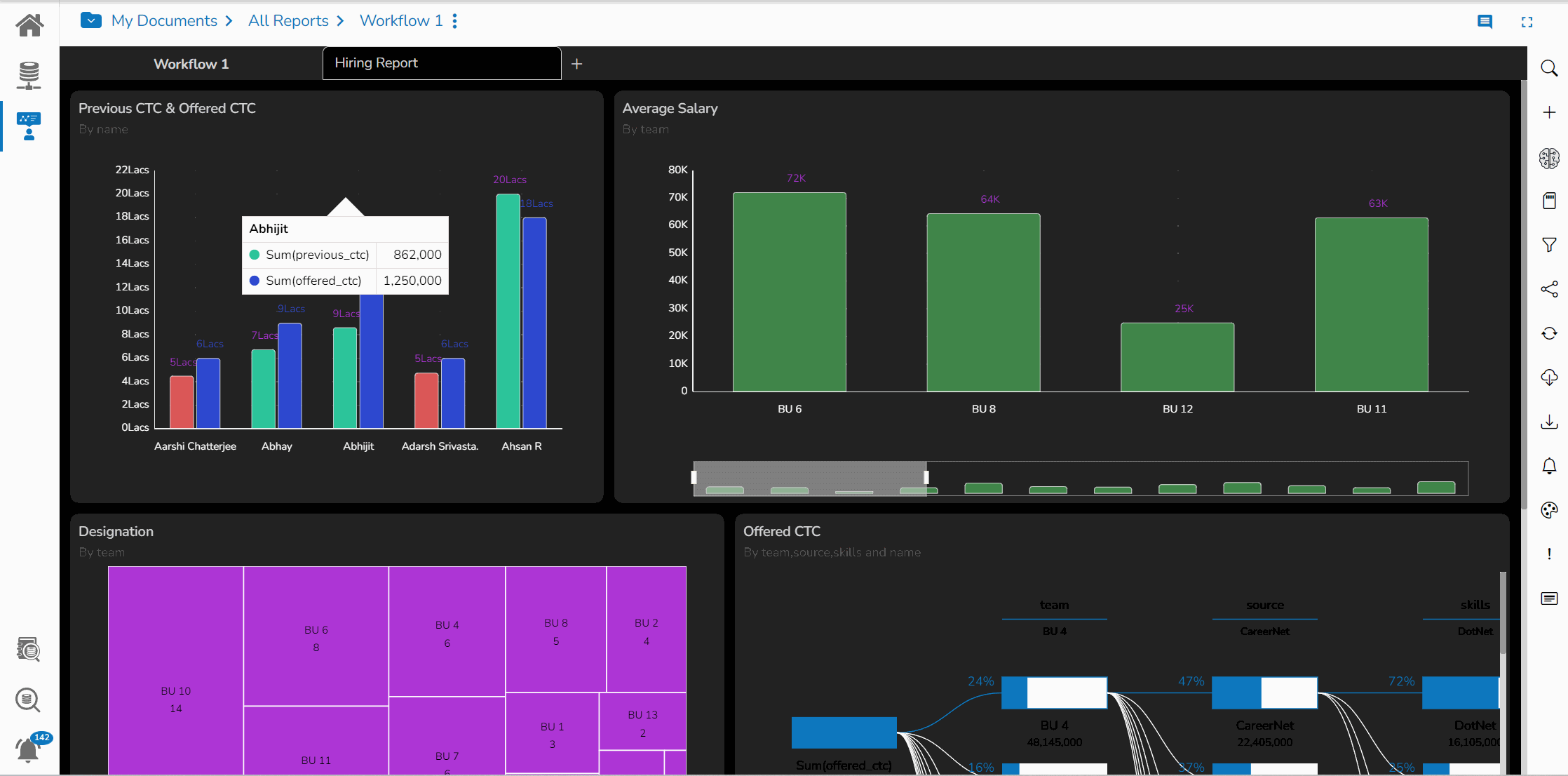Click the left handle of Average Salary range slider

point(694,478)
